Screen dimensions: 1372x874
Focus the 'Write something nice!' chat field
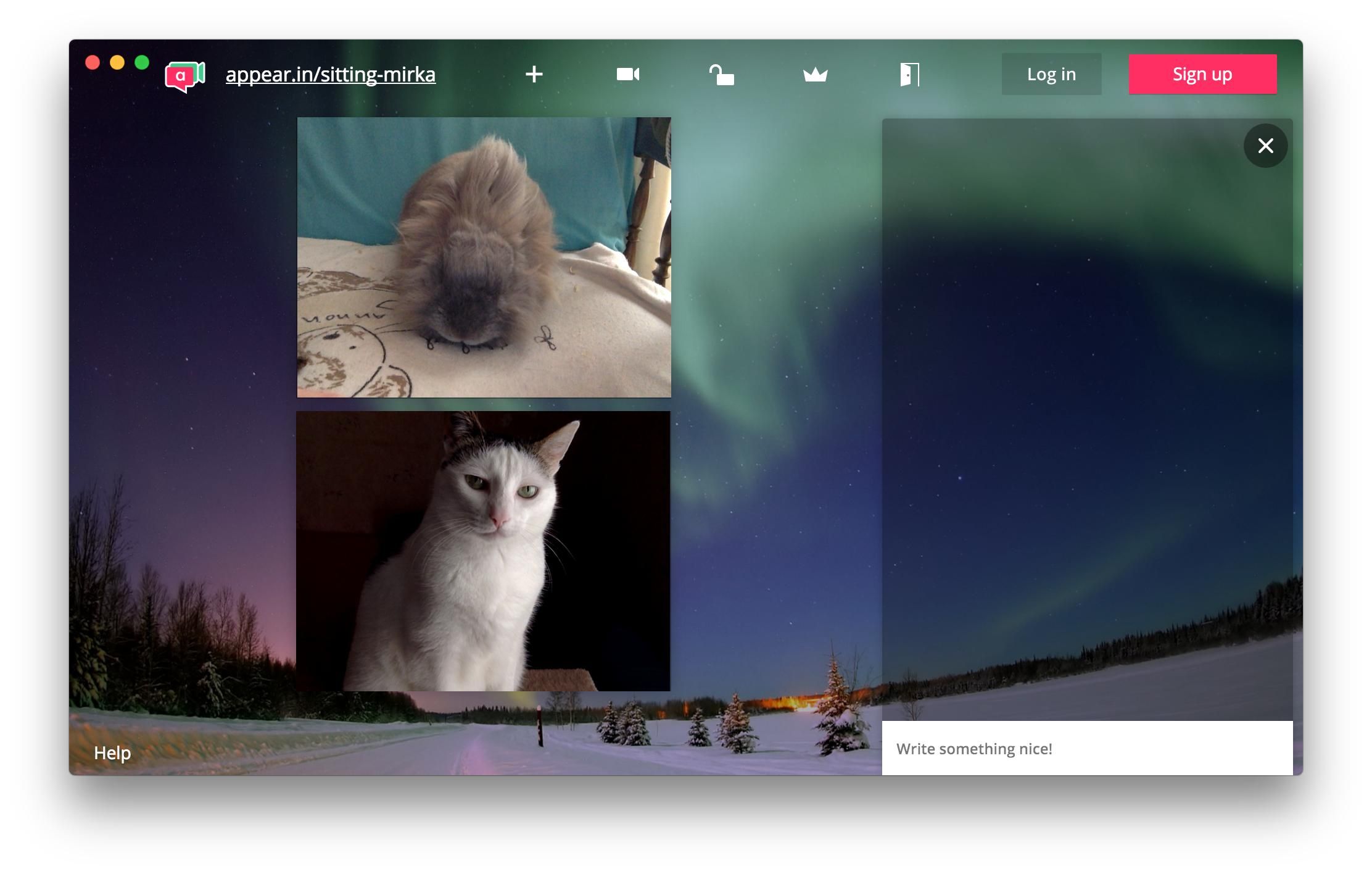click(1086, 748)
